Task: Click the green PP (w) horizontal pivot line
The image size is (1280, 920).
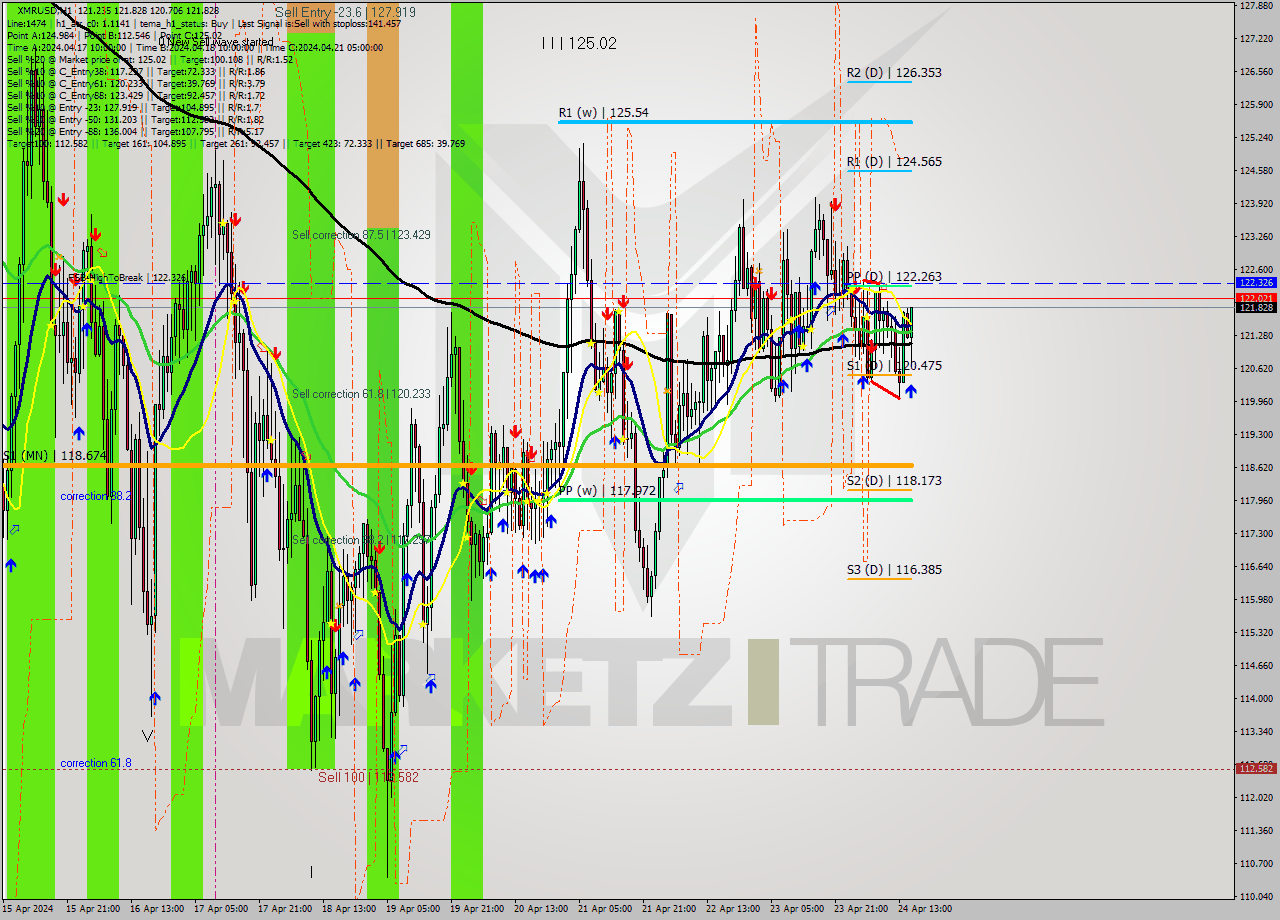Action: click(x=735, y=500)
